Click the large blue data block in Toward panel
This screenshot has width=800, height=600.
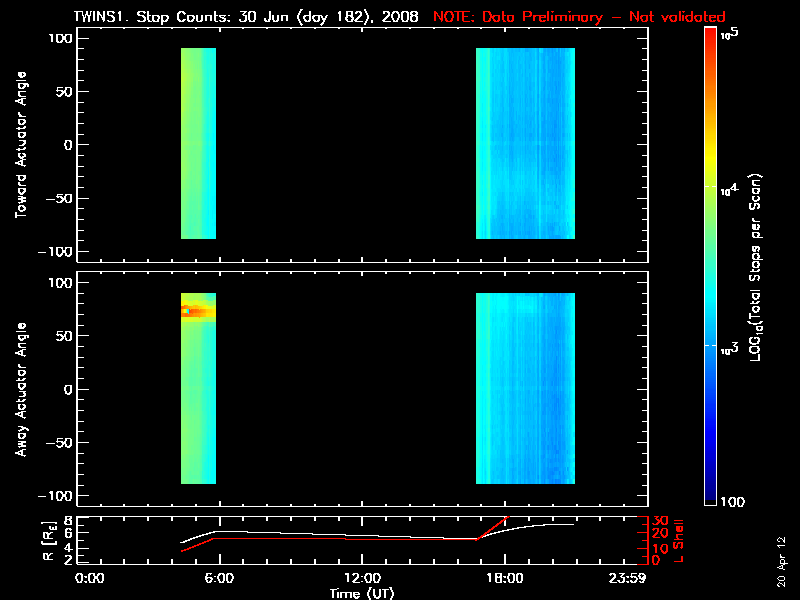tap(525, 143)
